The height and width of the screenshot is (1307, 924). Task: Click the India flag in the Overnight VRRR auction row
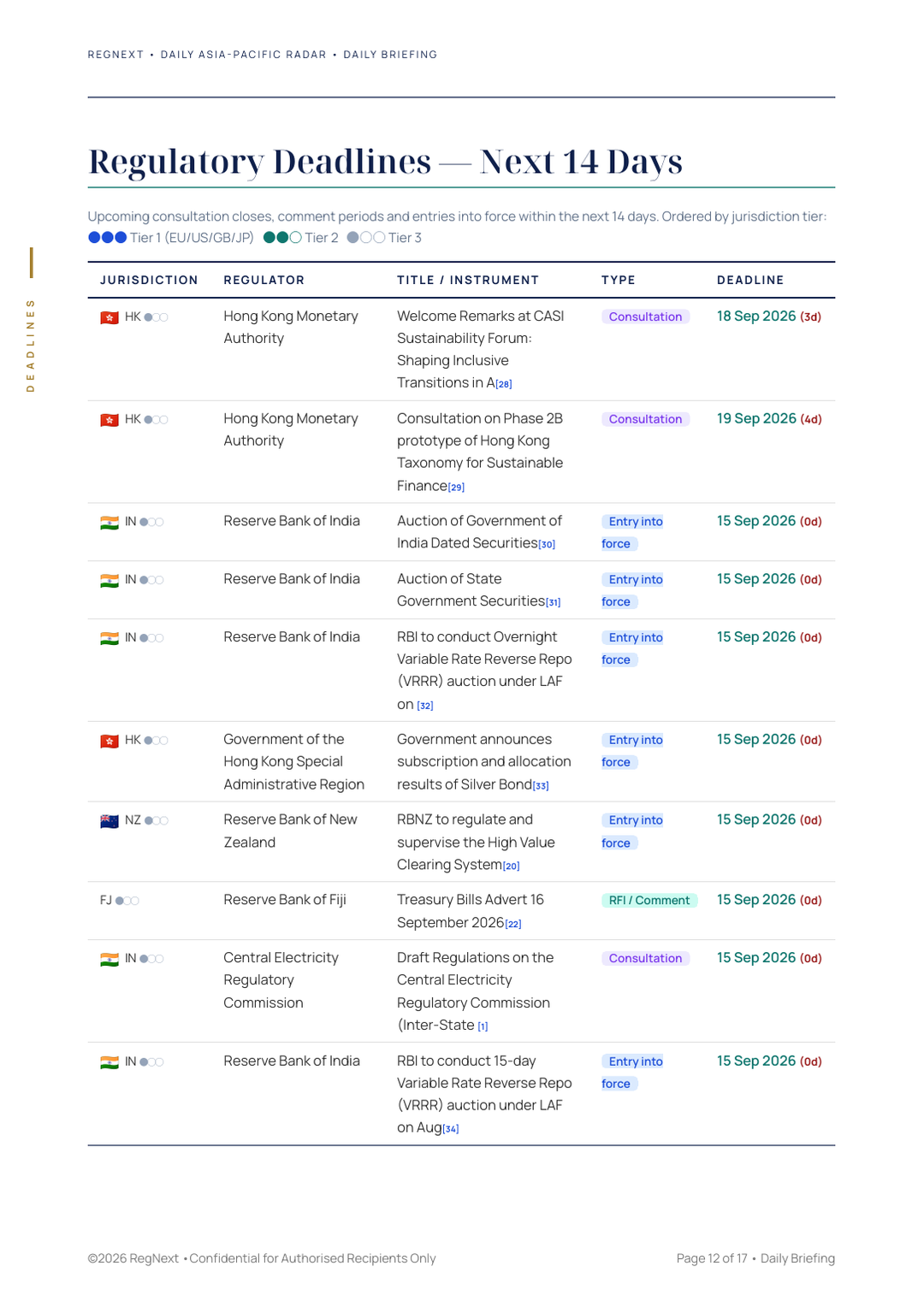coord(110,639)
